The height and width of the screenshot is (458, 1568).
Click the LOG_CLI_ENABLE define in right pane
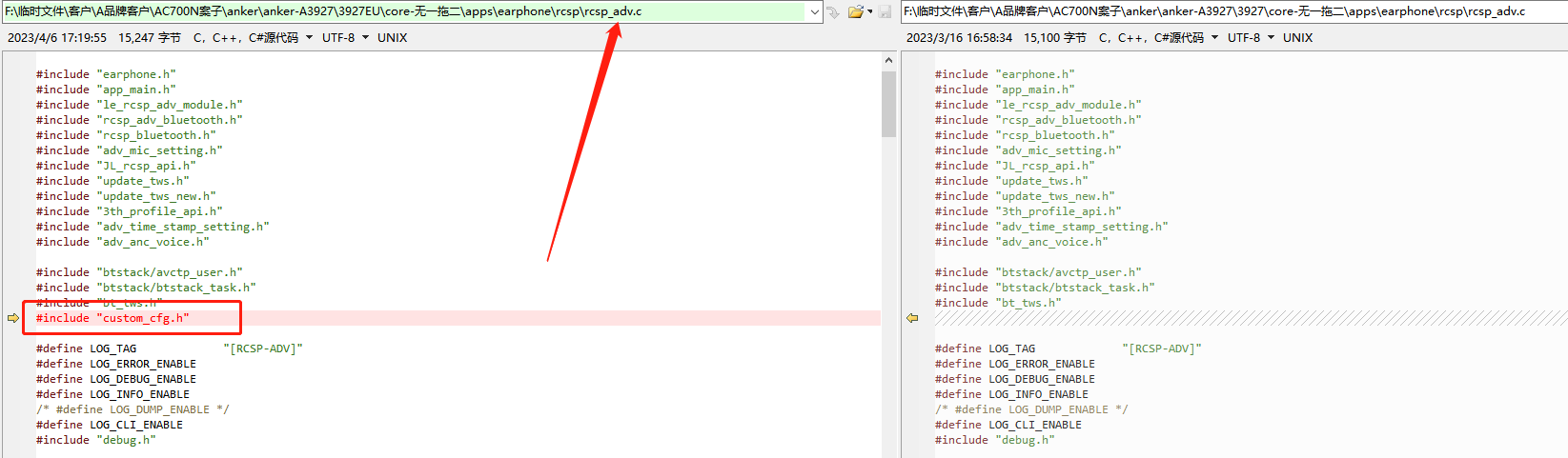(x=1008, y=425)
